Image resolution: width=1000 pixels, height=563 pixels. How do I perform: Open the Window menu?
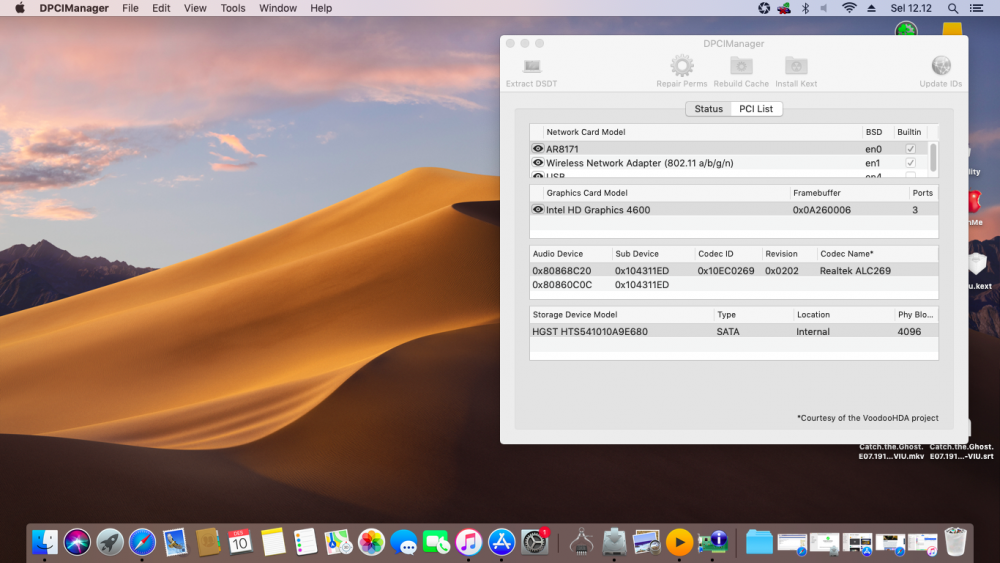coord(278,8)
